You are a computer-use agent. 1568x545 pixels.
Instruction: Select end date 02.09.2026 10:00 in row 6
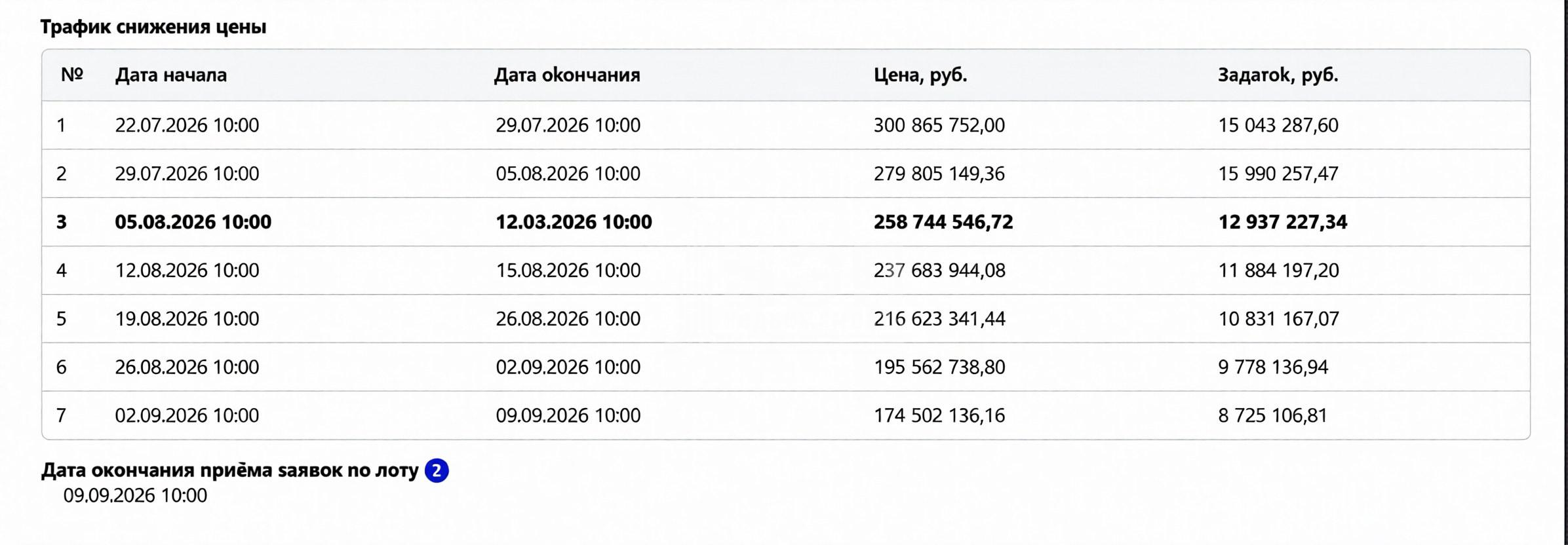point(568,367)
